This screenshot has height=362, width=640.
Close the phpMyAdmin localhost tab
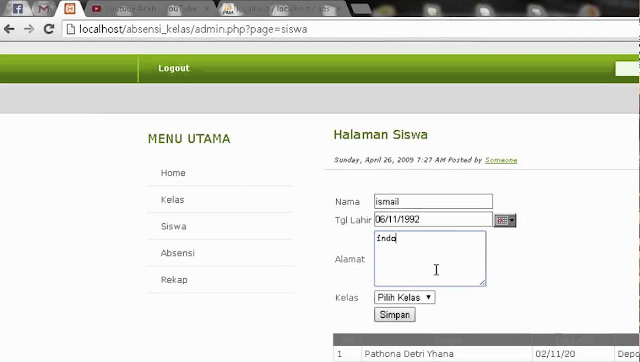pyautogui.click(x=338, y=9)
